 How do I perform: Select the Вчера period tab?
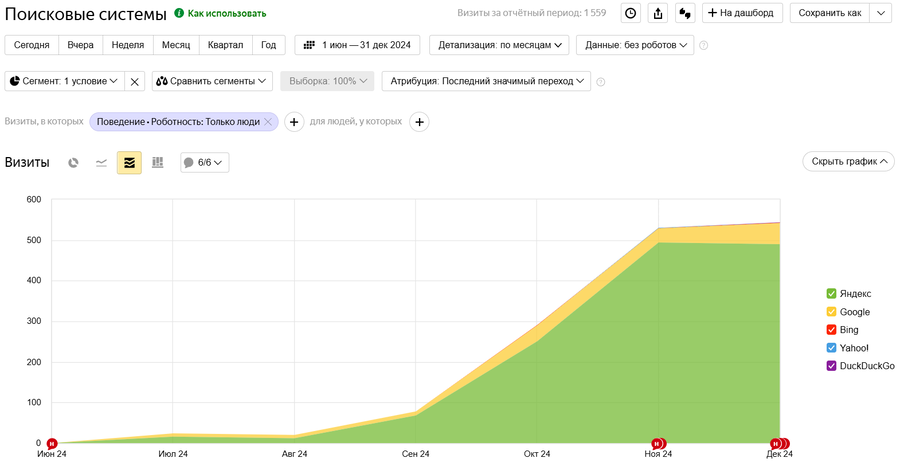80,45
